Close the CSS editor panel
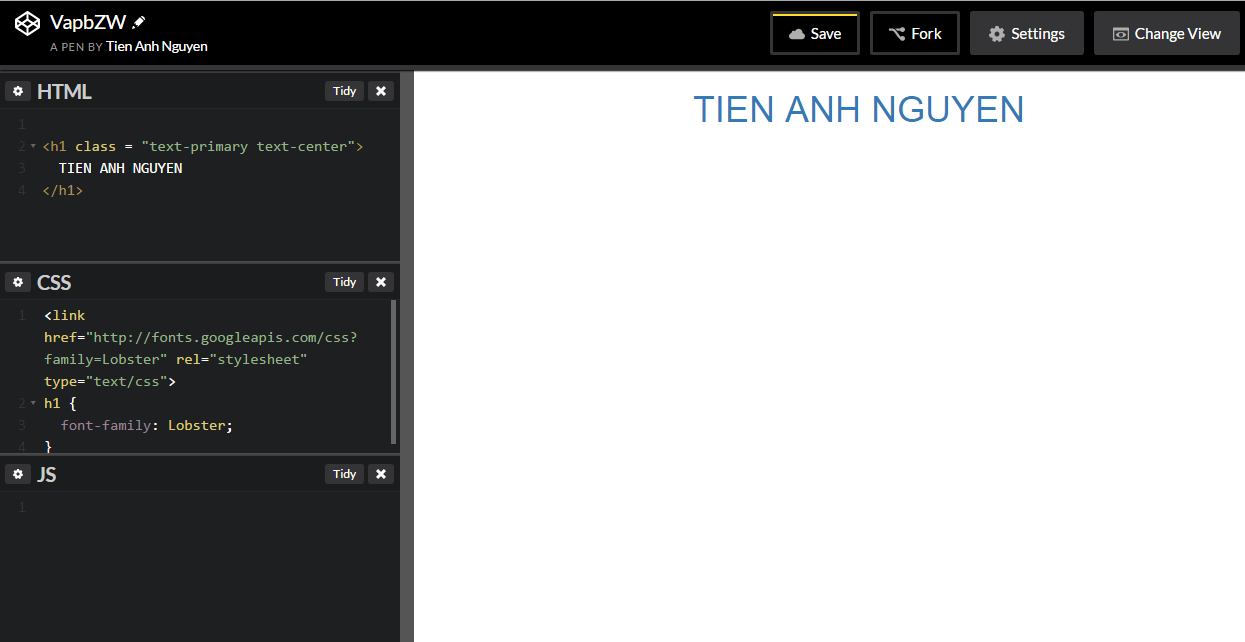This screenshot has width=1245, height=642. (381, 282)
